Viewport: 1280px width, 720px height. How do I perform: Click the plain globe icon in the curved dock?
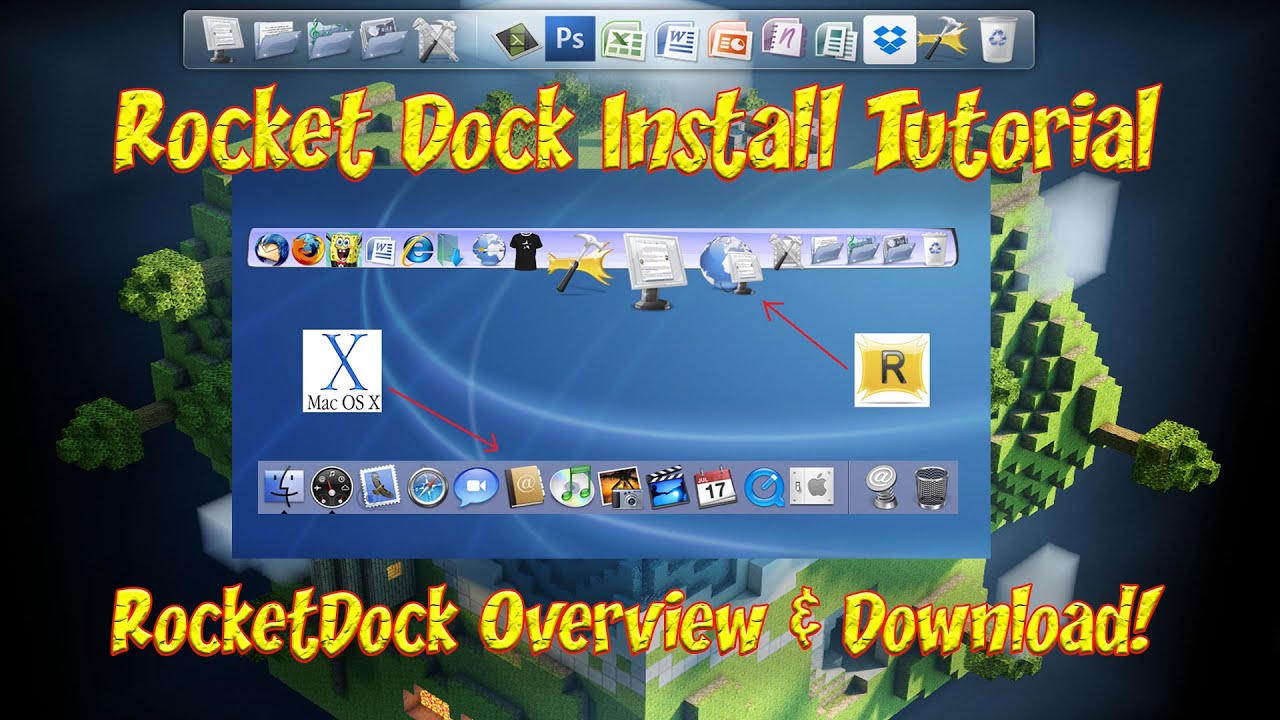(489, 250)
